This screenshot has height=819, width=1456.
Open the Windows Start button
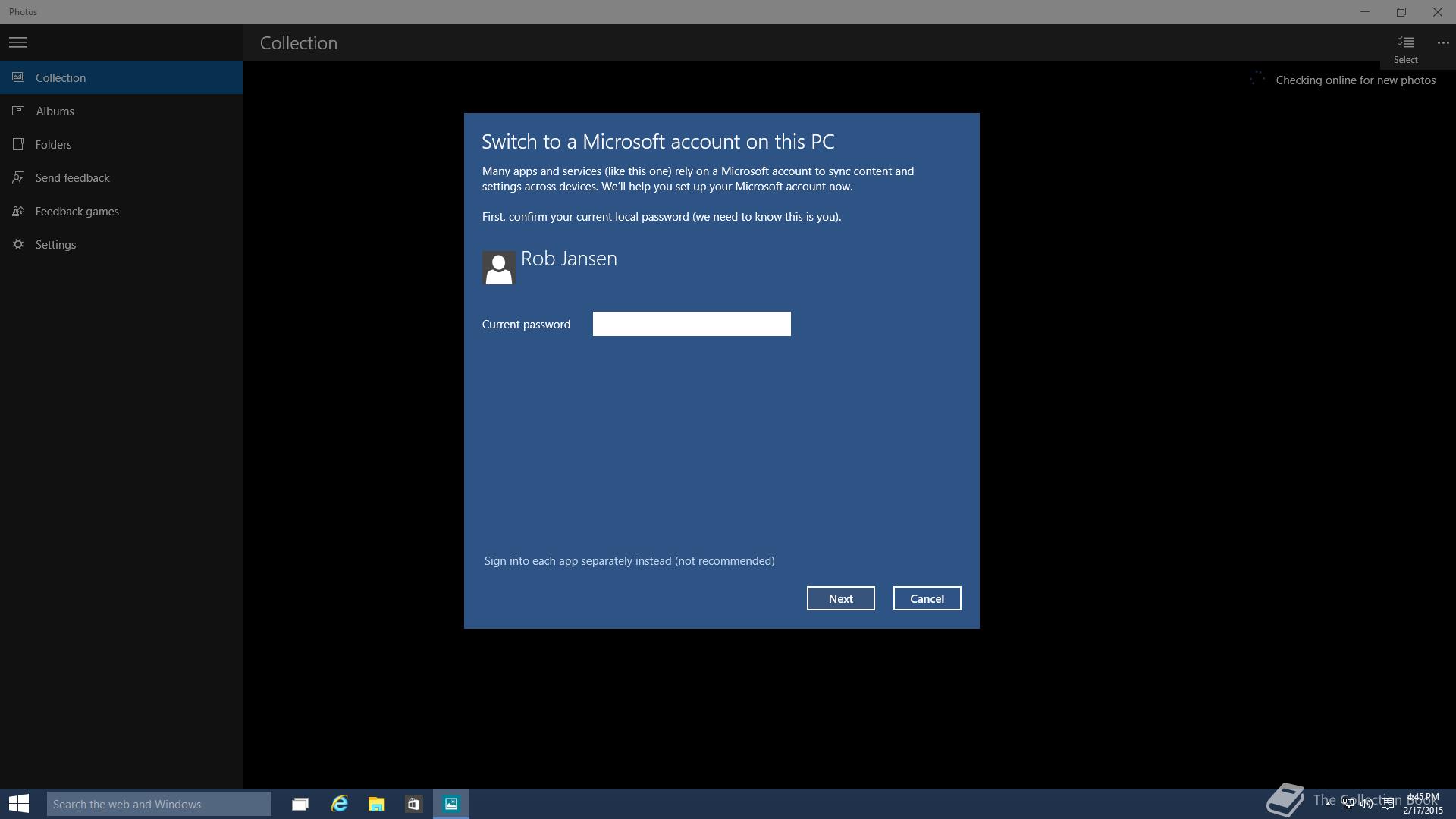click(19, 804)
